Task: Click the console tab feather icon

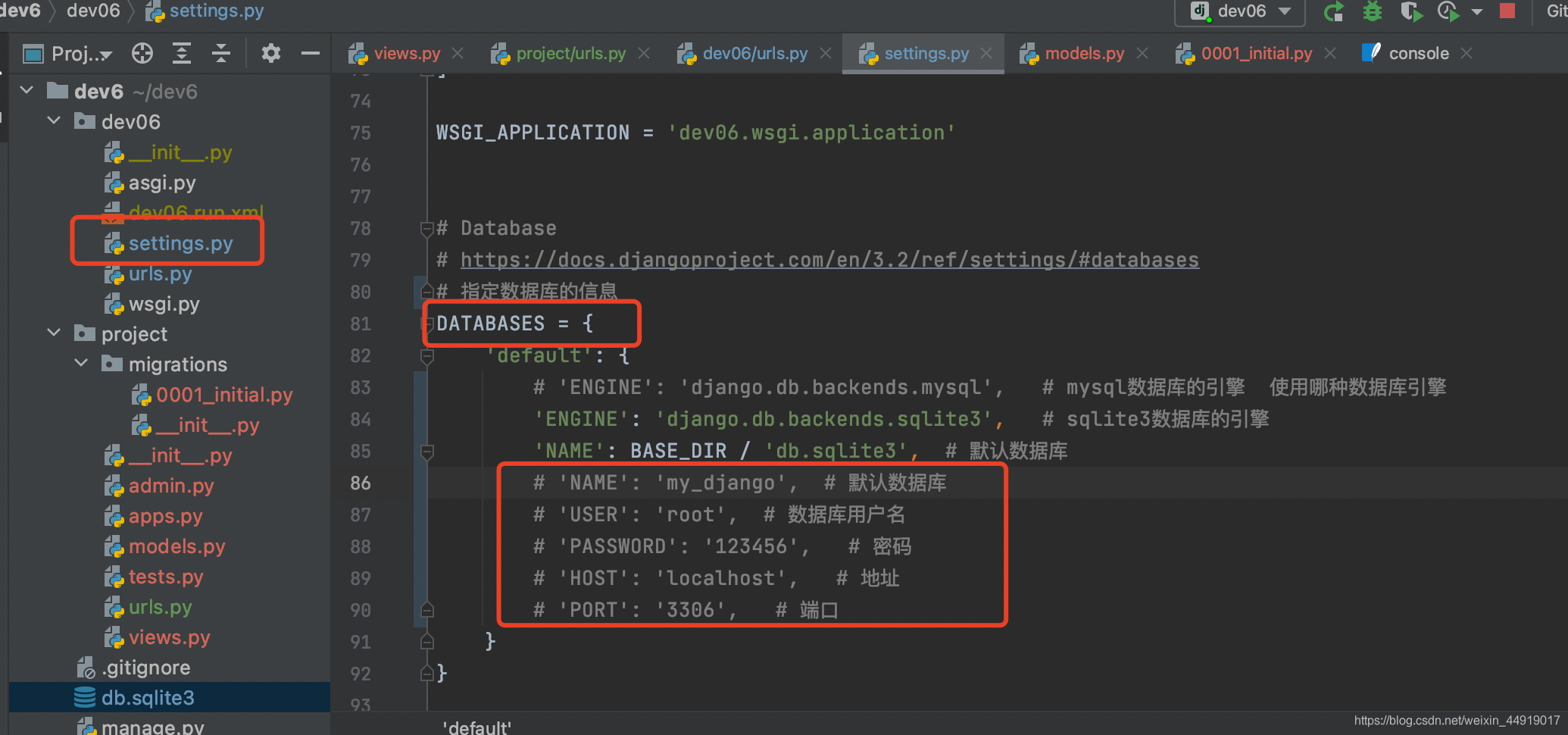Action: tap(1371, 52)
